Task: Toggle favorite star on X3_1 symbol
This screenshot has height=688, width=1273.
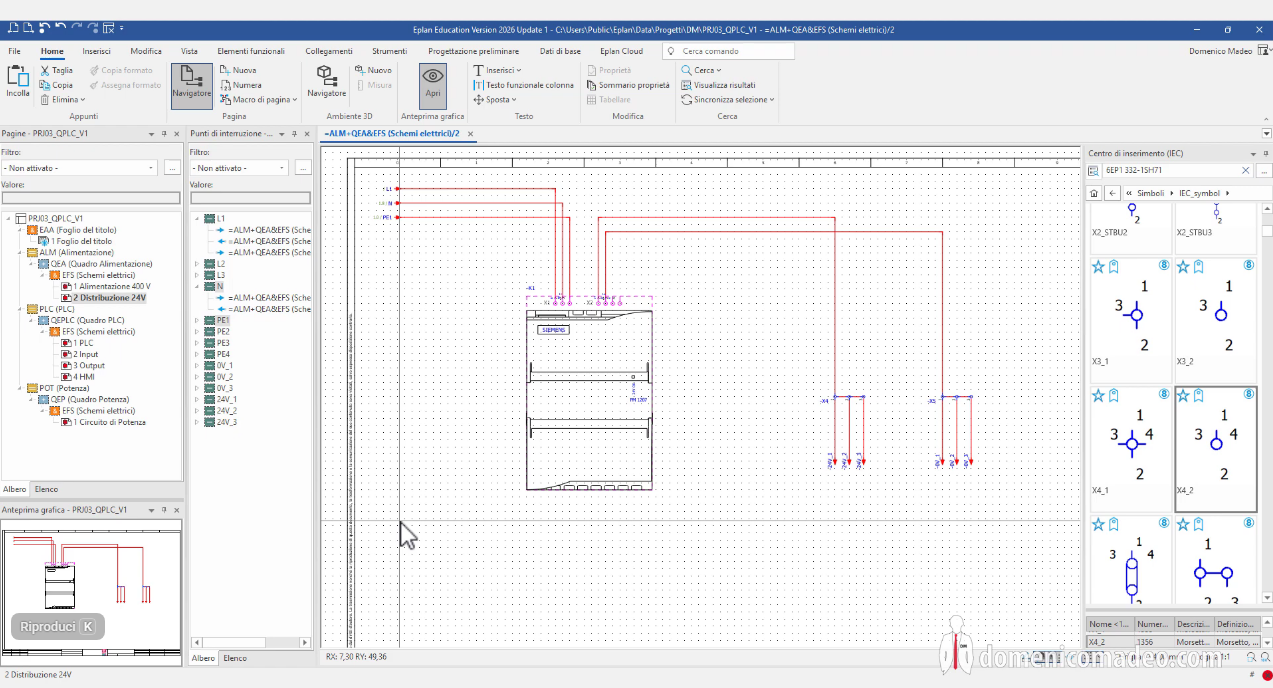Action: pos(1098,267)
